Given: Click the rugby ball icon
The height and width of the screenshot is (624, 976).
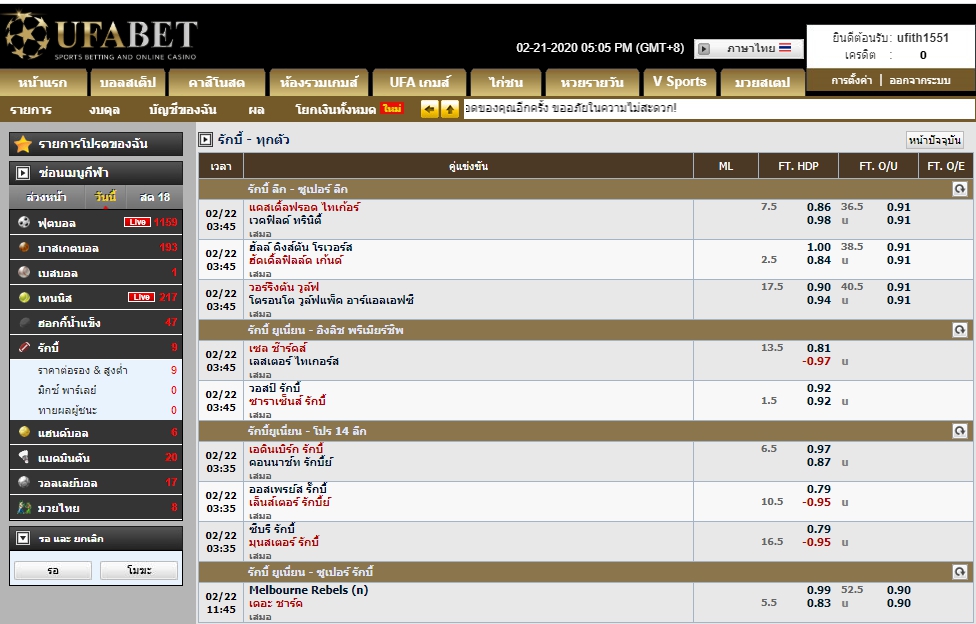Looking at the screenshot, I should pos(24,347).
